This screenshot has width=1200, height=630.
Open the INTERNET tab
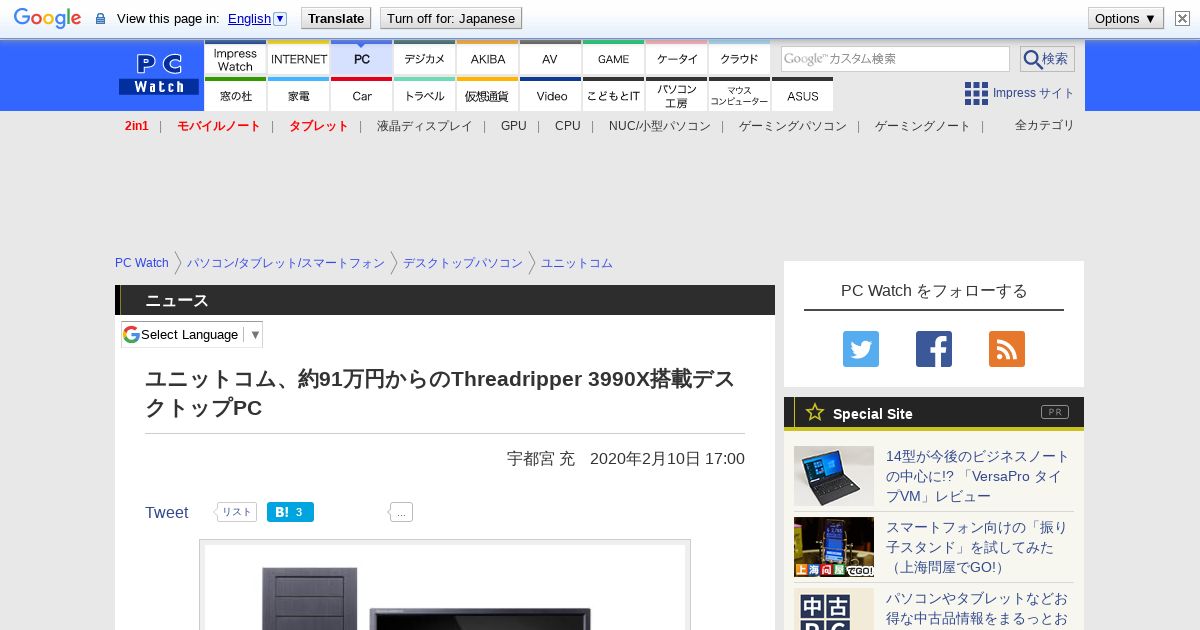(299, 59)
